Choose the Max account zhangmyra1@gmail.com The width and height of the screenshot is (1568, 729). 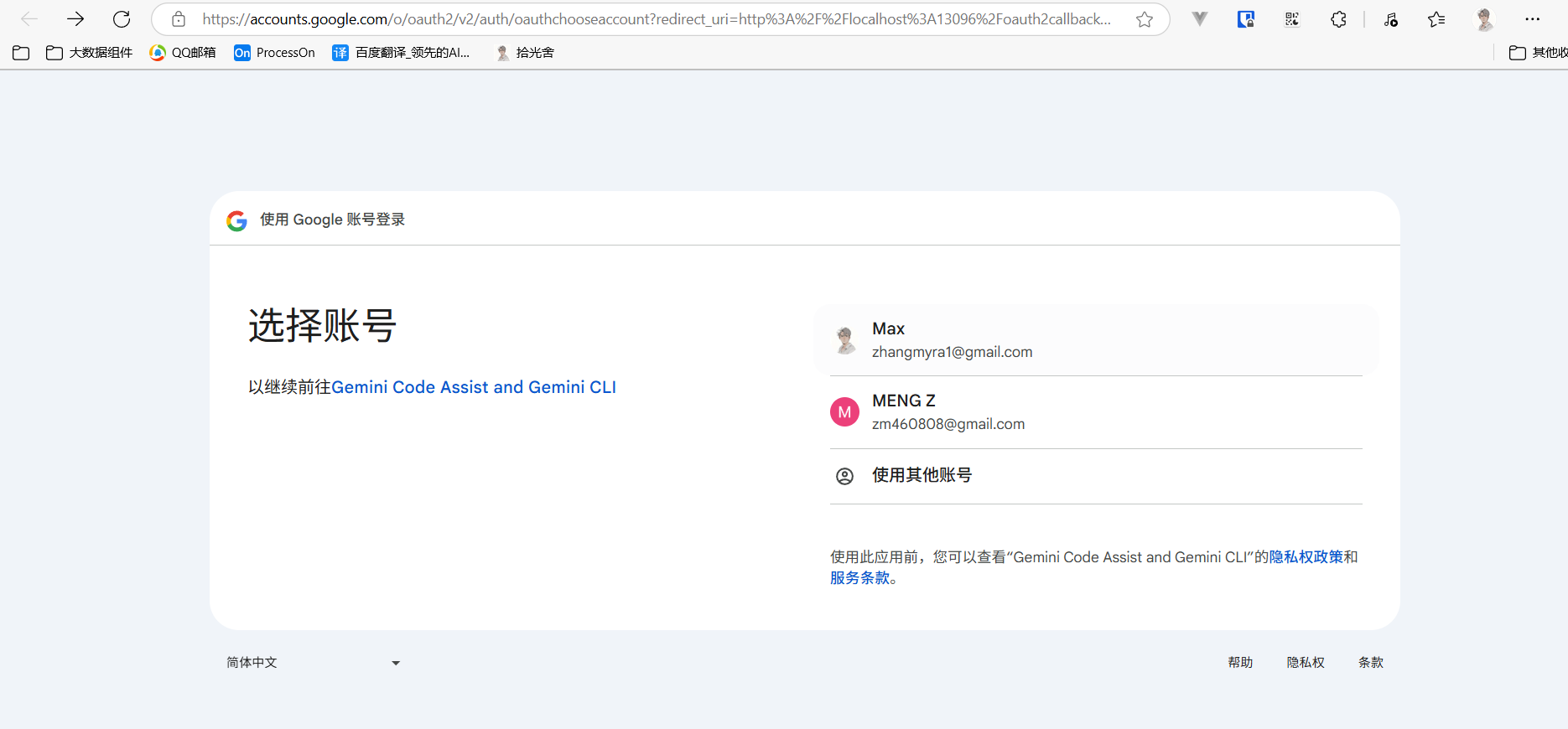(x=1096, y=340)
